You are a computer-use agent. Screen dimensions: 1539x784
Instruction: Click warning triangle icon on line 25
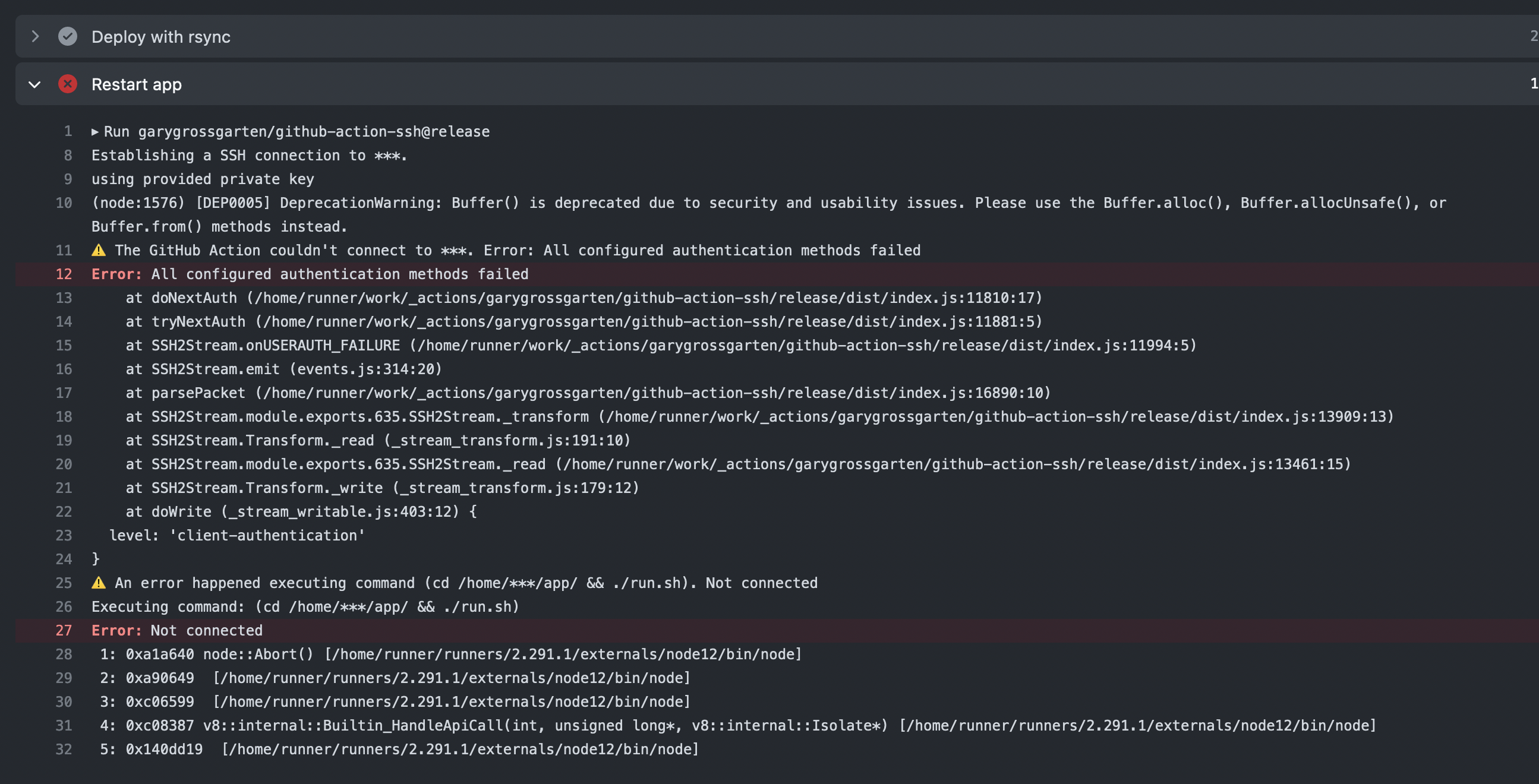99,583
